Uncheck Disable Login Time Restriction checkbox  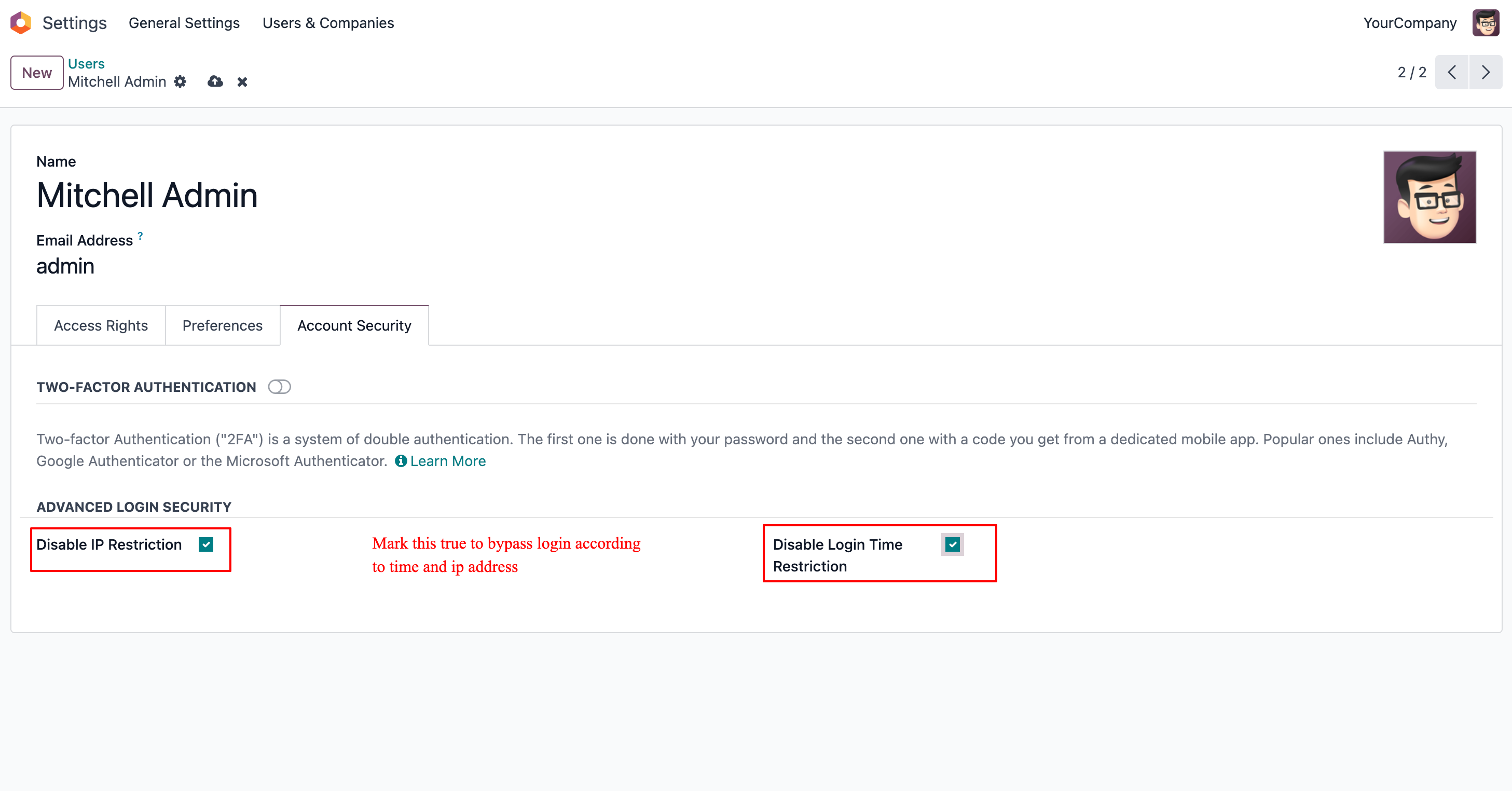pos(953,544)
